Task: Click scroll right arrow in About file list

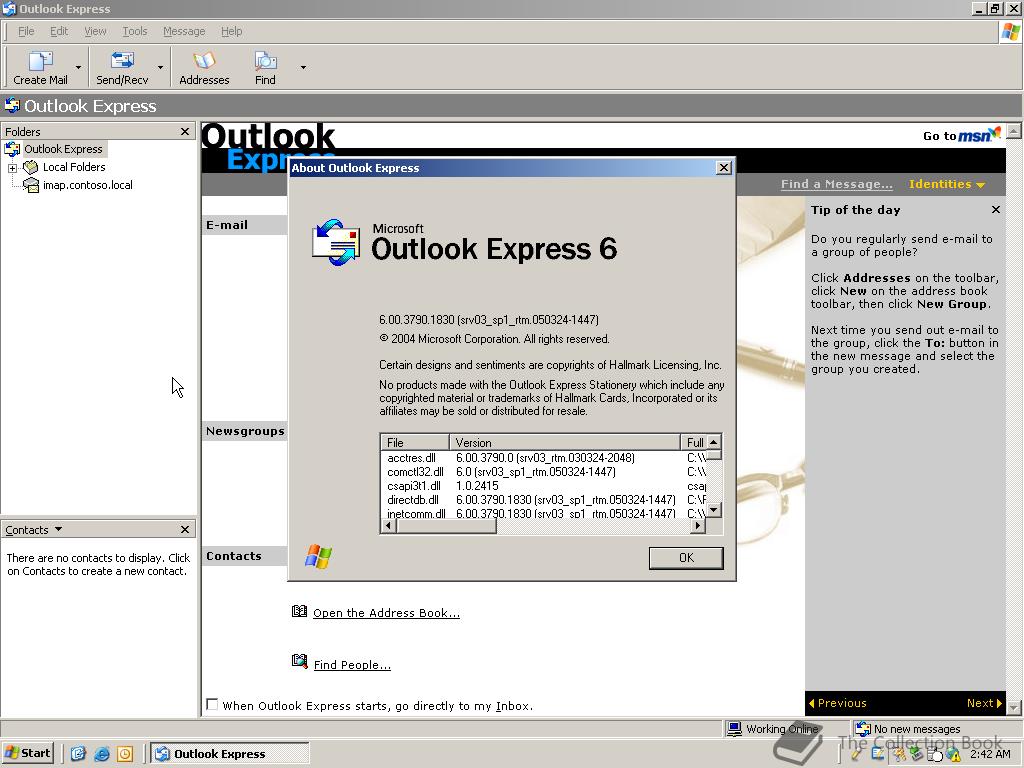Action: [x=698, y=525]
